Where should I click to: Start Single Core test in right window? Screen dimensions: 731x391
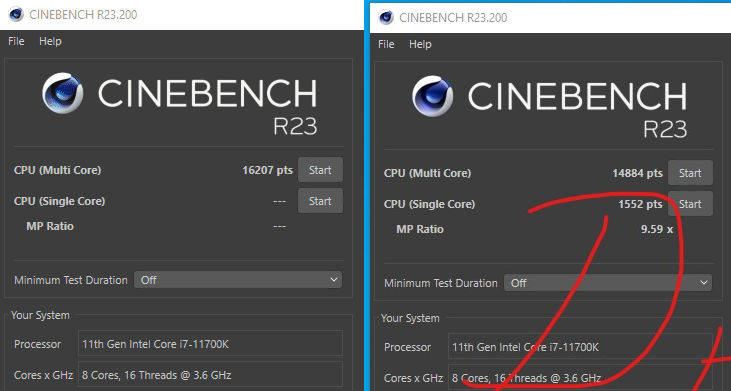coord(690,204)
